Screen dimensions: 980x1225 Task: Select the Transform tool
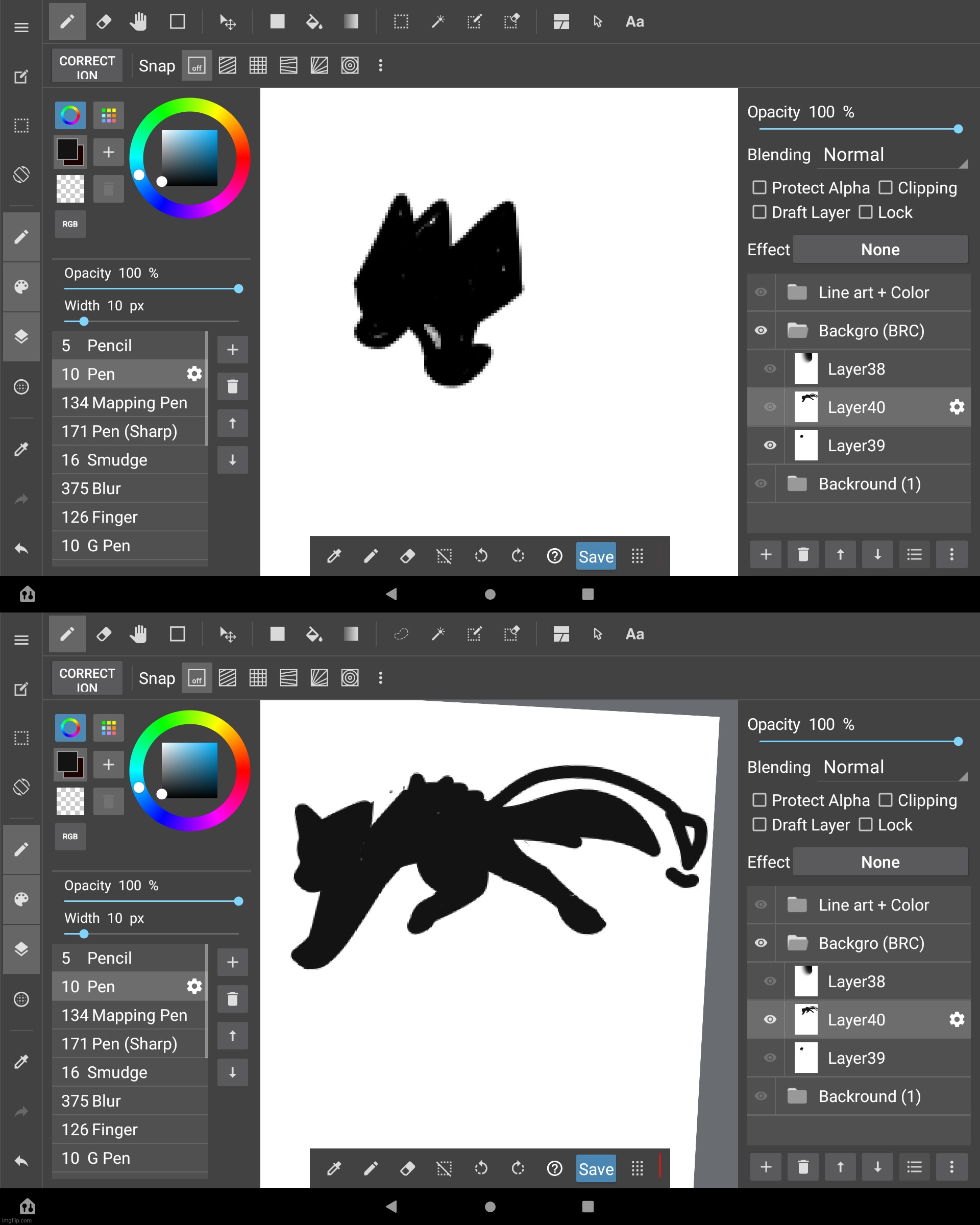click(225, 22)
